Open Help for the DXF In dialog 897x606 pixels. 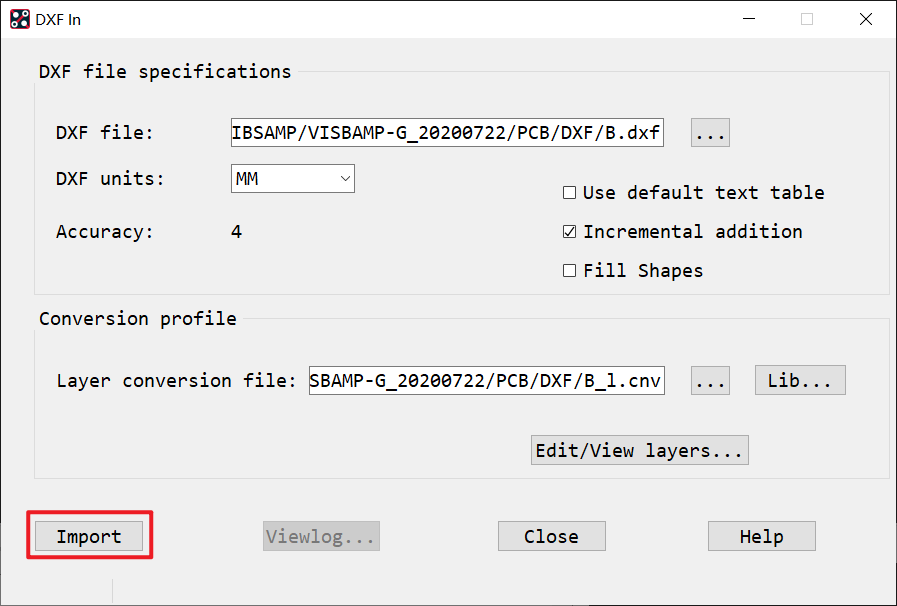coord(761,537)
